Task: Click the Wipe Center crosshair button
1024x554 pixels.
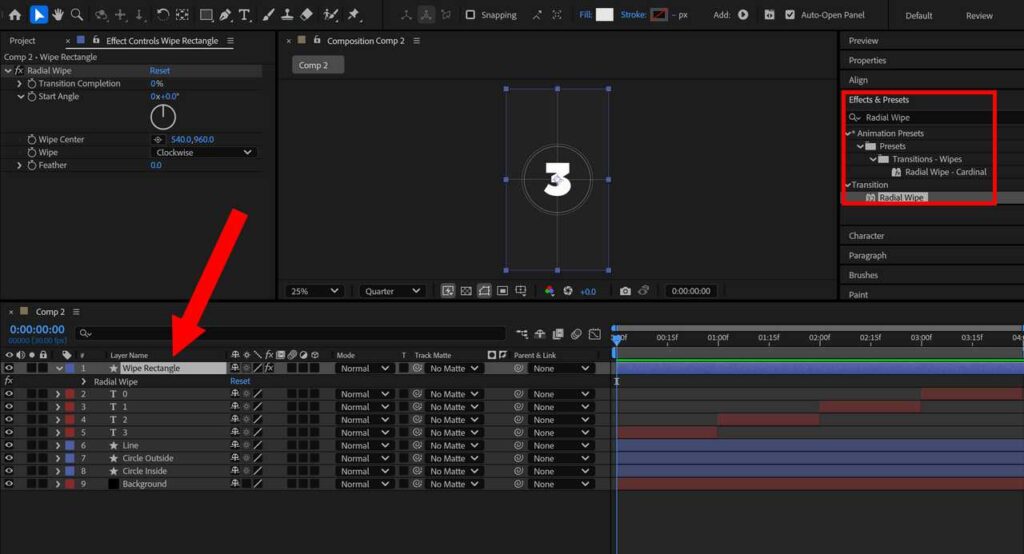Action: (x=157, y=139)
